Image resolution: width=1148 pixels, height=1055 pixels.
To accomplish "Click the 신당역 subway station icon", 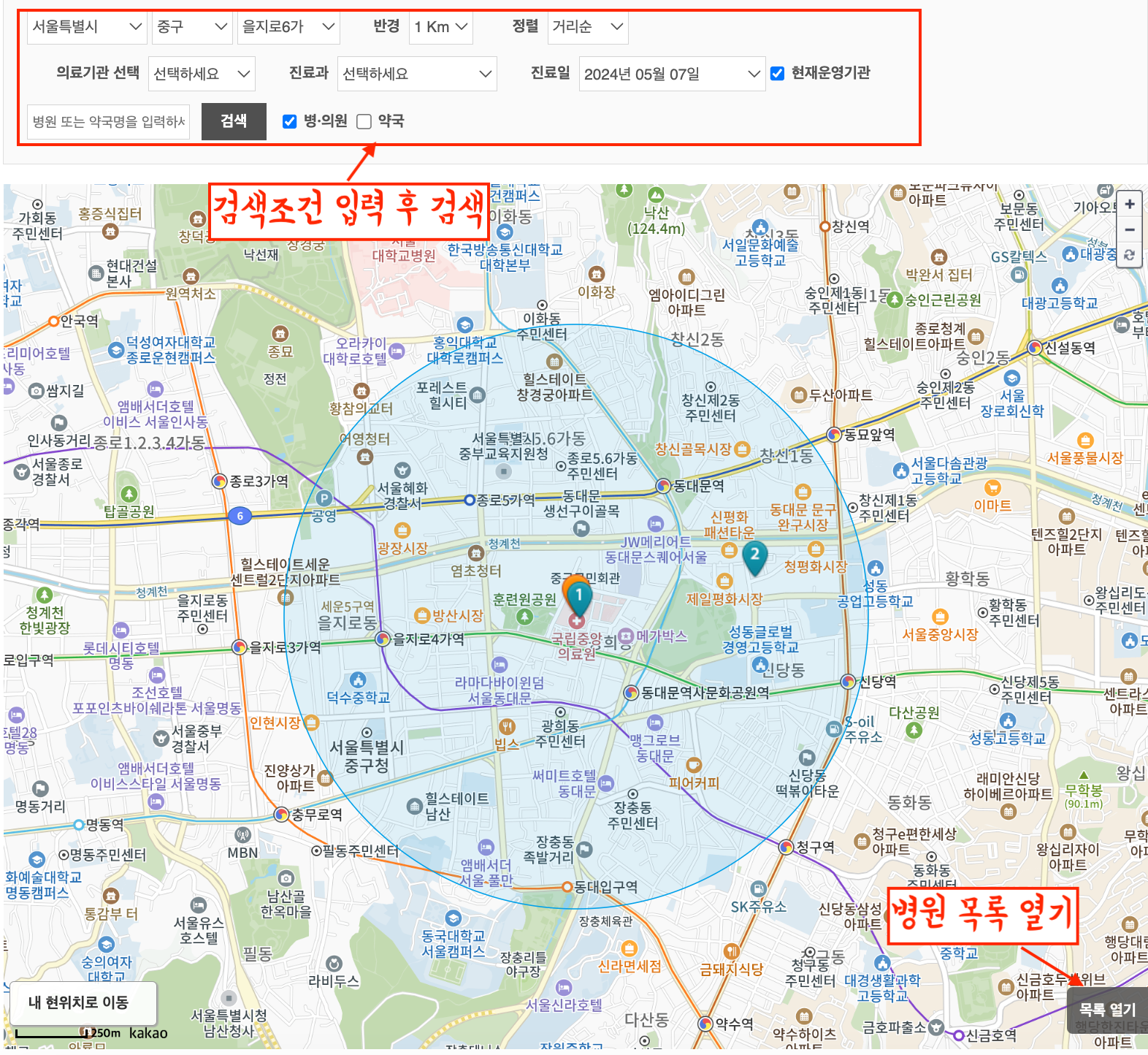I will [848, 682].
